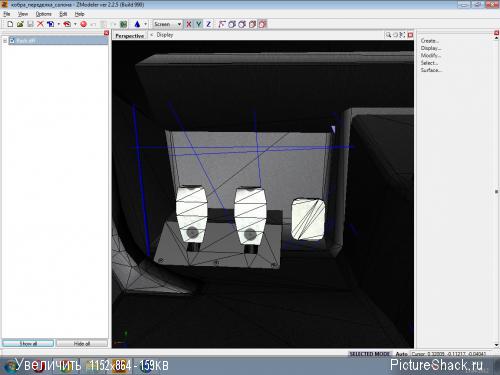Viewport: 500px width, 375px height.
Task: Toggle the Z axis constraint
Action: (209, 24)
